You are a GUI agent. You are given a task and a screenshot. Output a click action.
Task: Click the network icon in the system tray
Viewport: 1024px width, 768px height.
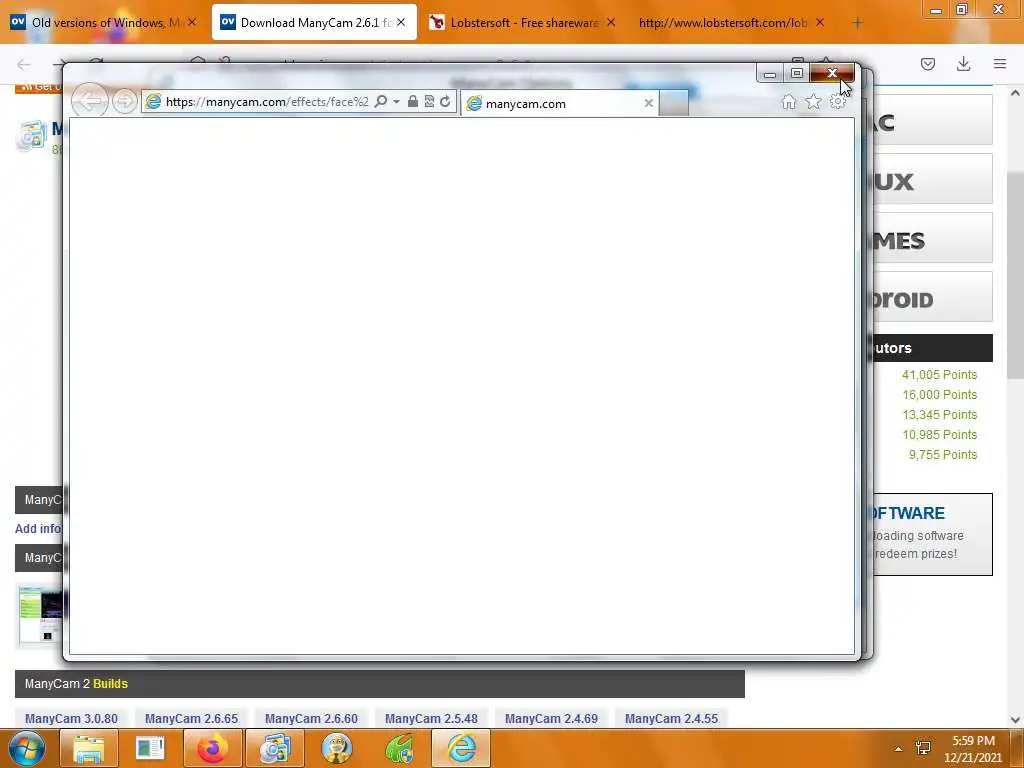[x=923, y=748]
